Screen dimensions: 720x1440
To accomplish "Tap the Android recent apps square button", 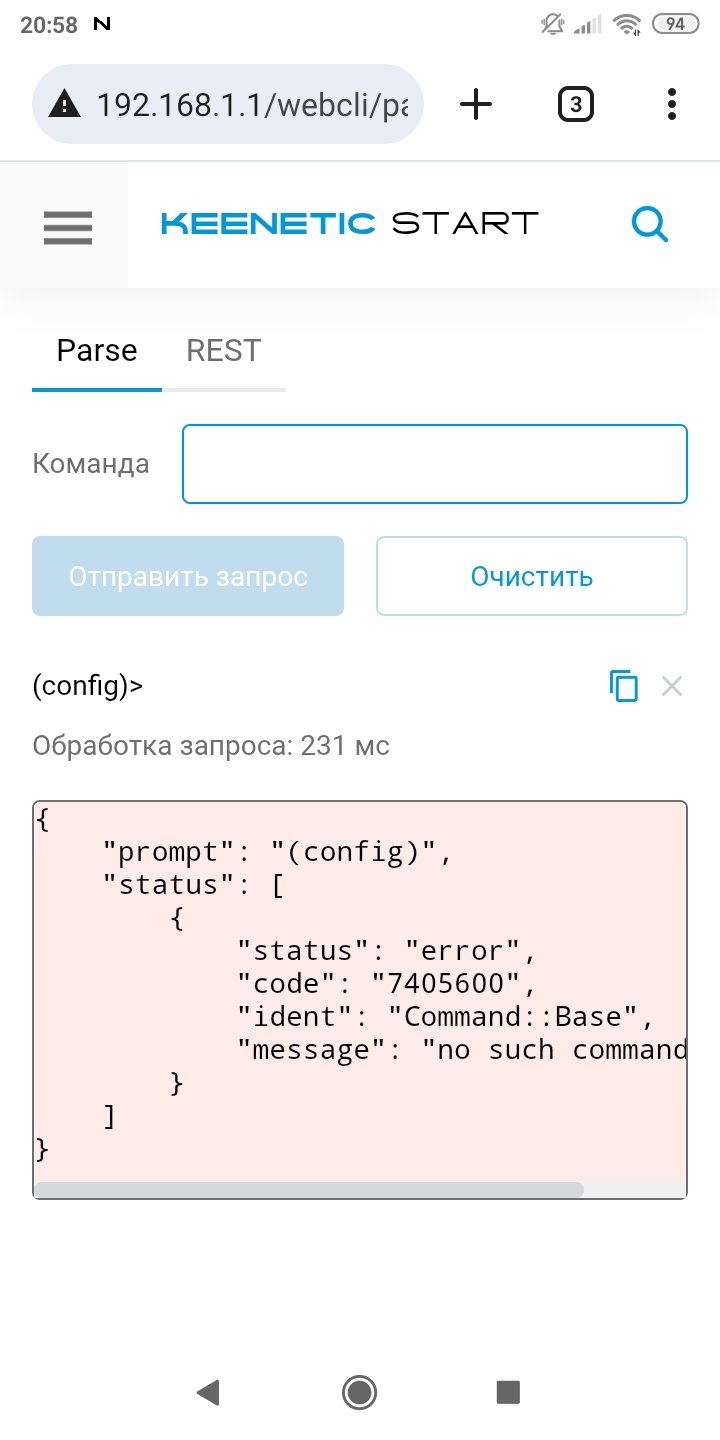I will tap(508, 1392).
